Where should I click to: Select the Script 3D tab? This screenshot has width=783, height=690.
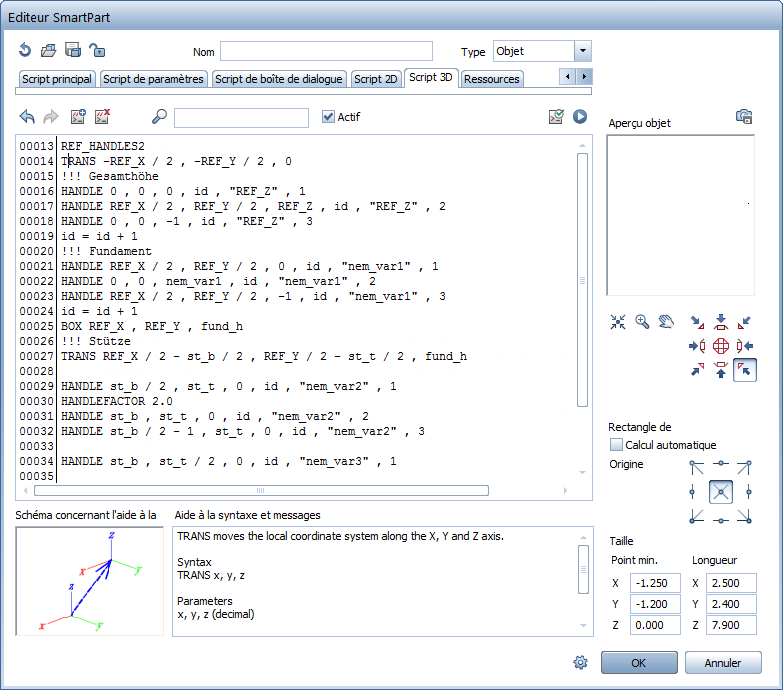coord(431,77)
